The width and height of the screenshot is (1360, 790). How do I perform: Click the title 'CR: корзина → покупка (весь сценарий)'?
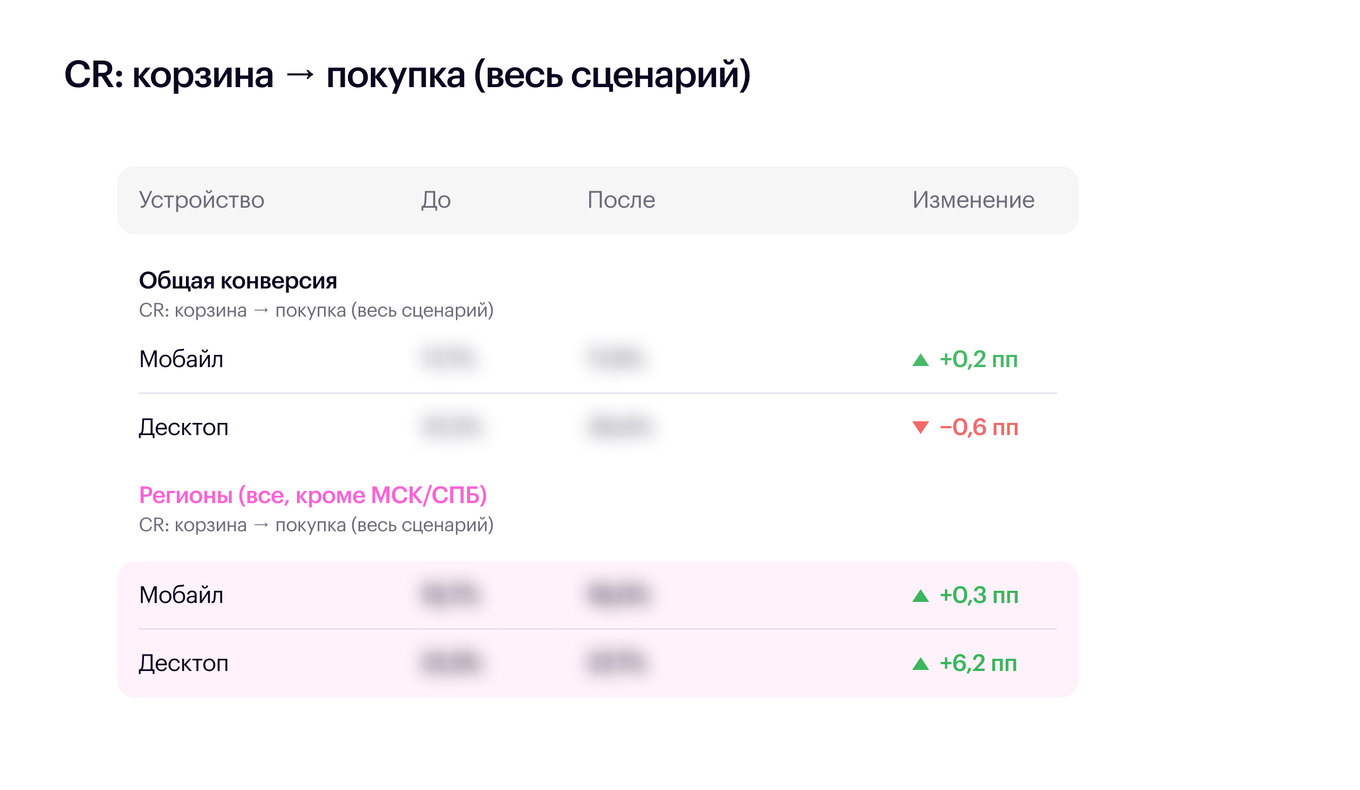point(407,76)
